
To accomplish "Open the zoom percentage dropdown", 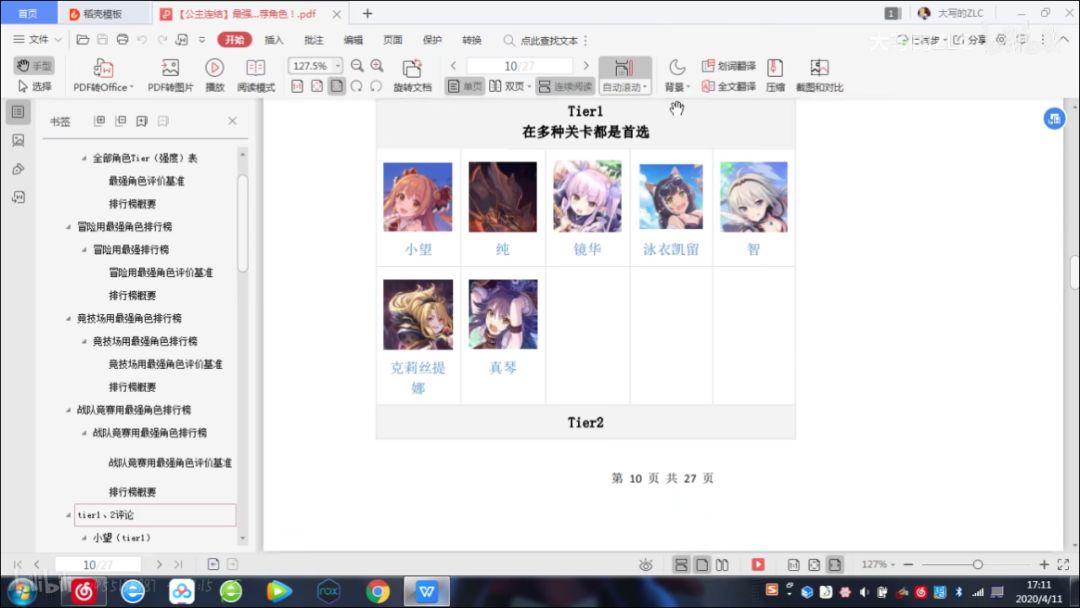I will click(x=338, y=65).
